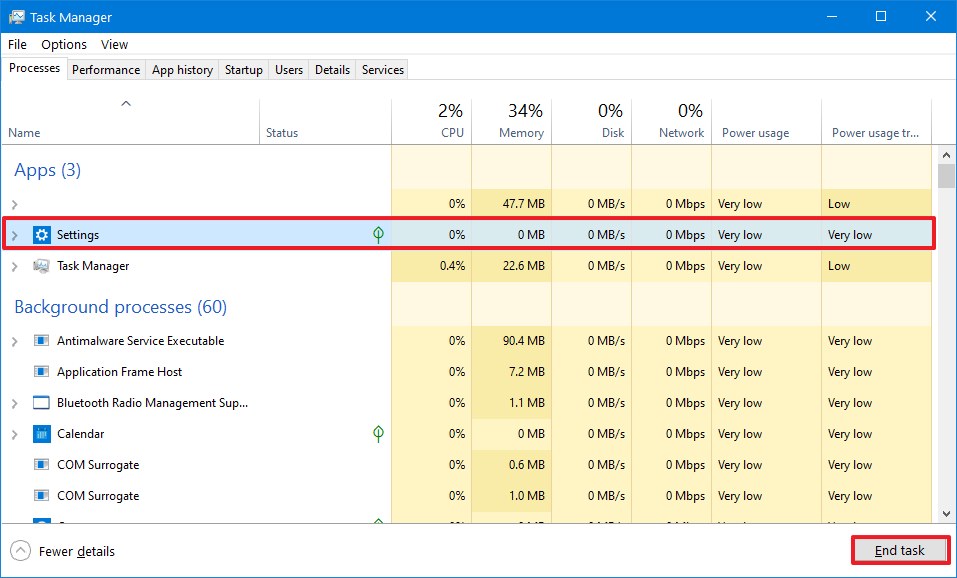Click the scrollbar up arrow

[x=947, y=155]
